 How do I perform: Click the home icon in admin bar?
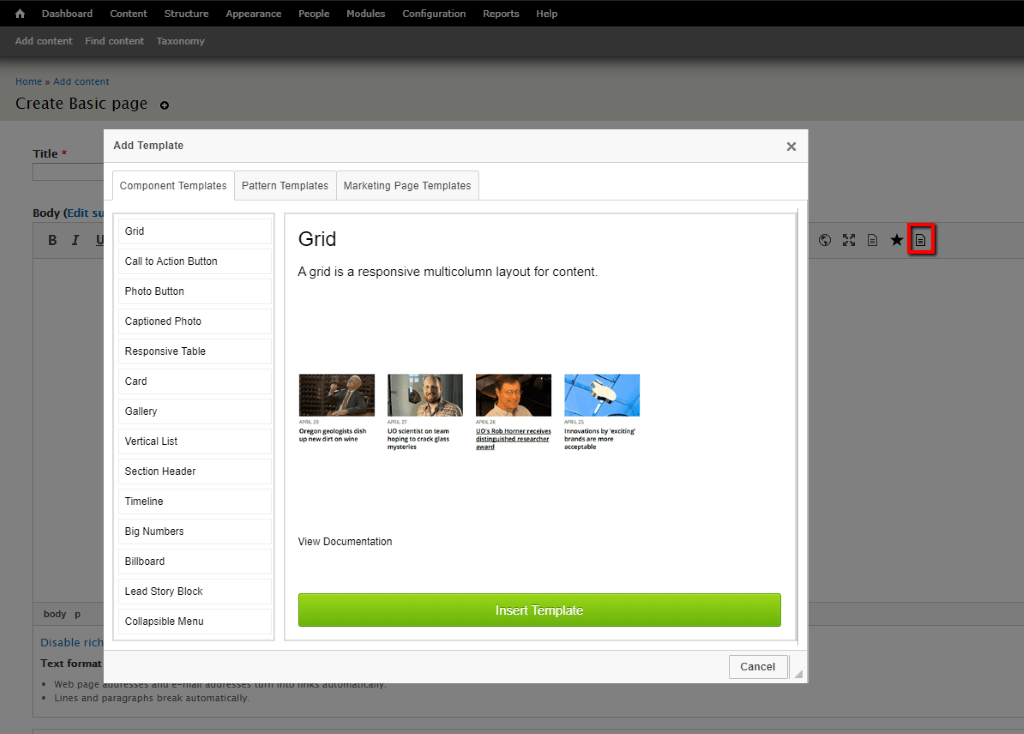point(20,14)
